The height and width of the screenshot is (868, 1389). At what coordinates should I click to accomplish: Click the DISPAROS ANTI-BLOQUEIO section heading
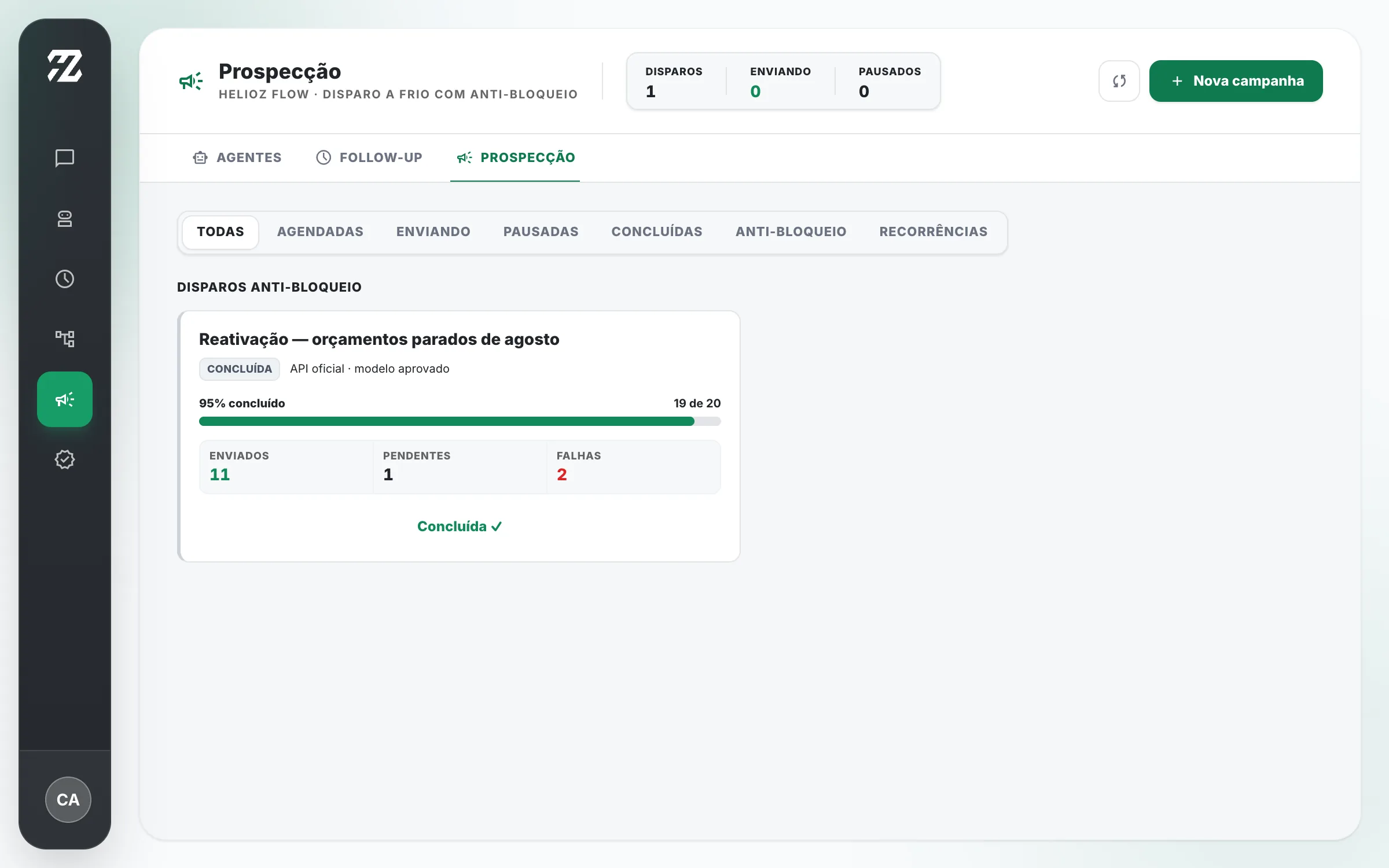click(269, 287)
